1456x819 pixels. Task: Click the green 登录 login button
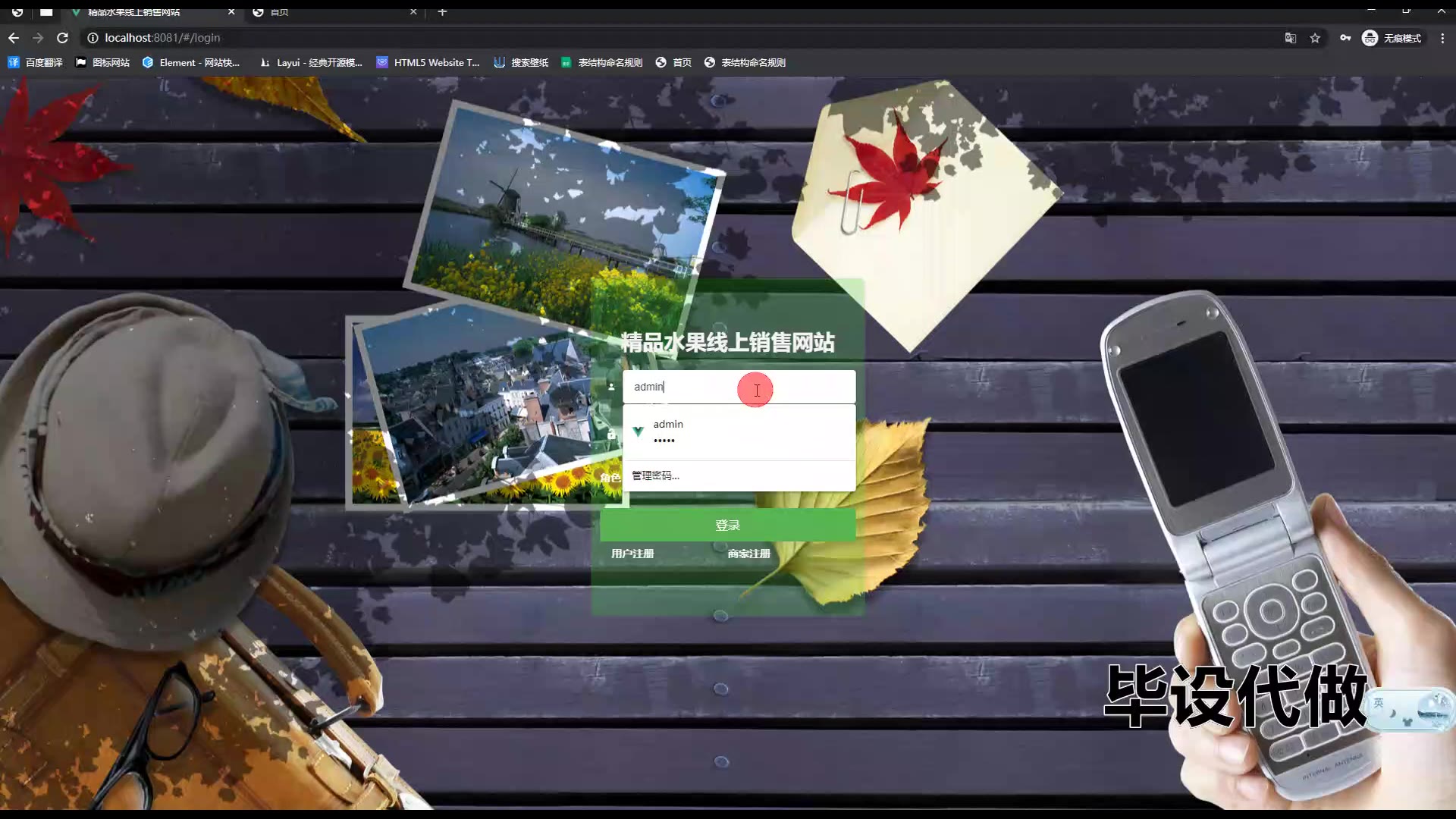pyautogui.click(x=727, y=525)
